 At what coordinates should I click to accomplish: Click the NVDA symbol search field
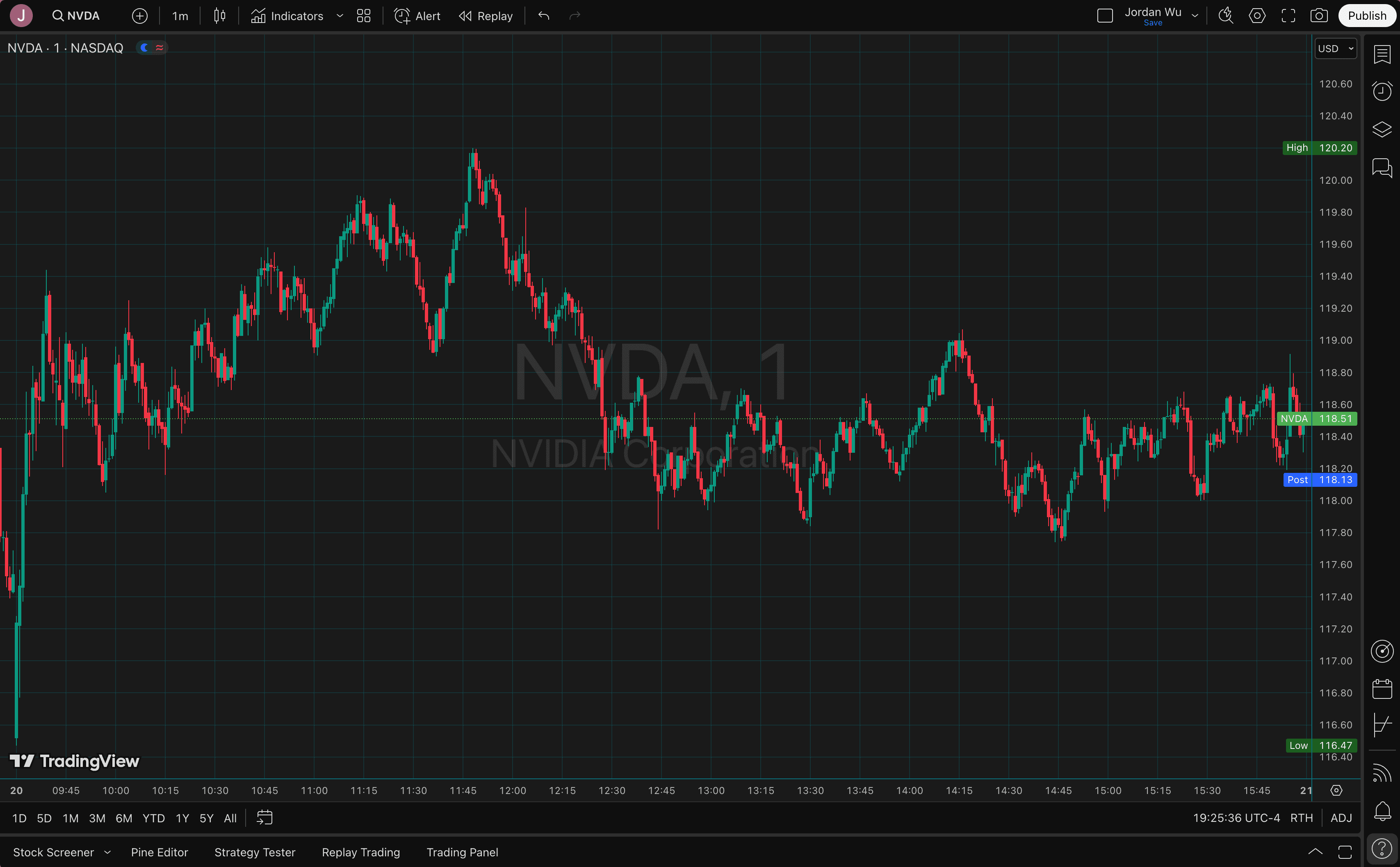click(76, 16)
